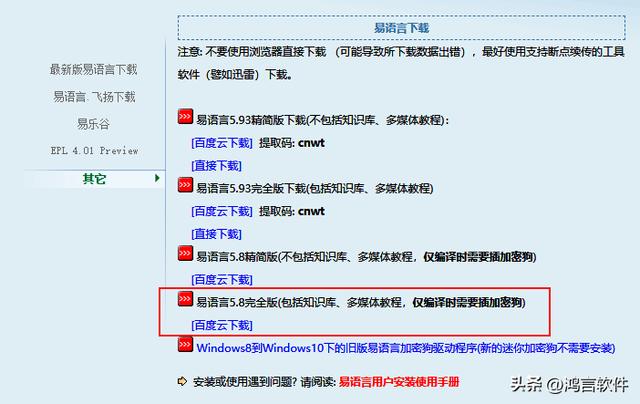Click red arrow icon beside 易语言5.93完全版下载
640x404 pixels.
pos(184,186)
